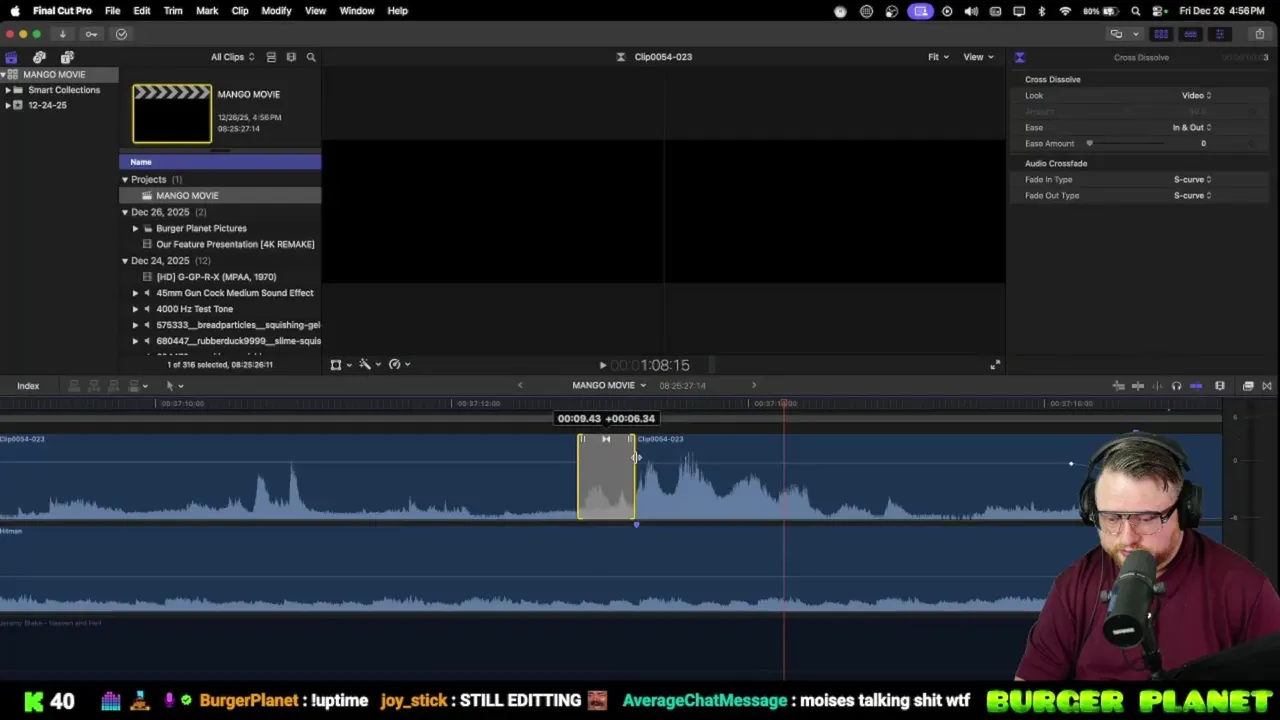Image resolution: width=1280 pixels, height=720 pixels.
Task: Click the clip appearance icon in timeline header
Action: (x=1220, y=386)
